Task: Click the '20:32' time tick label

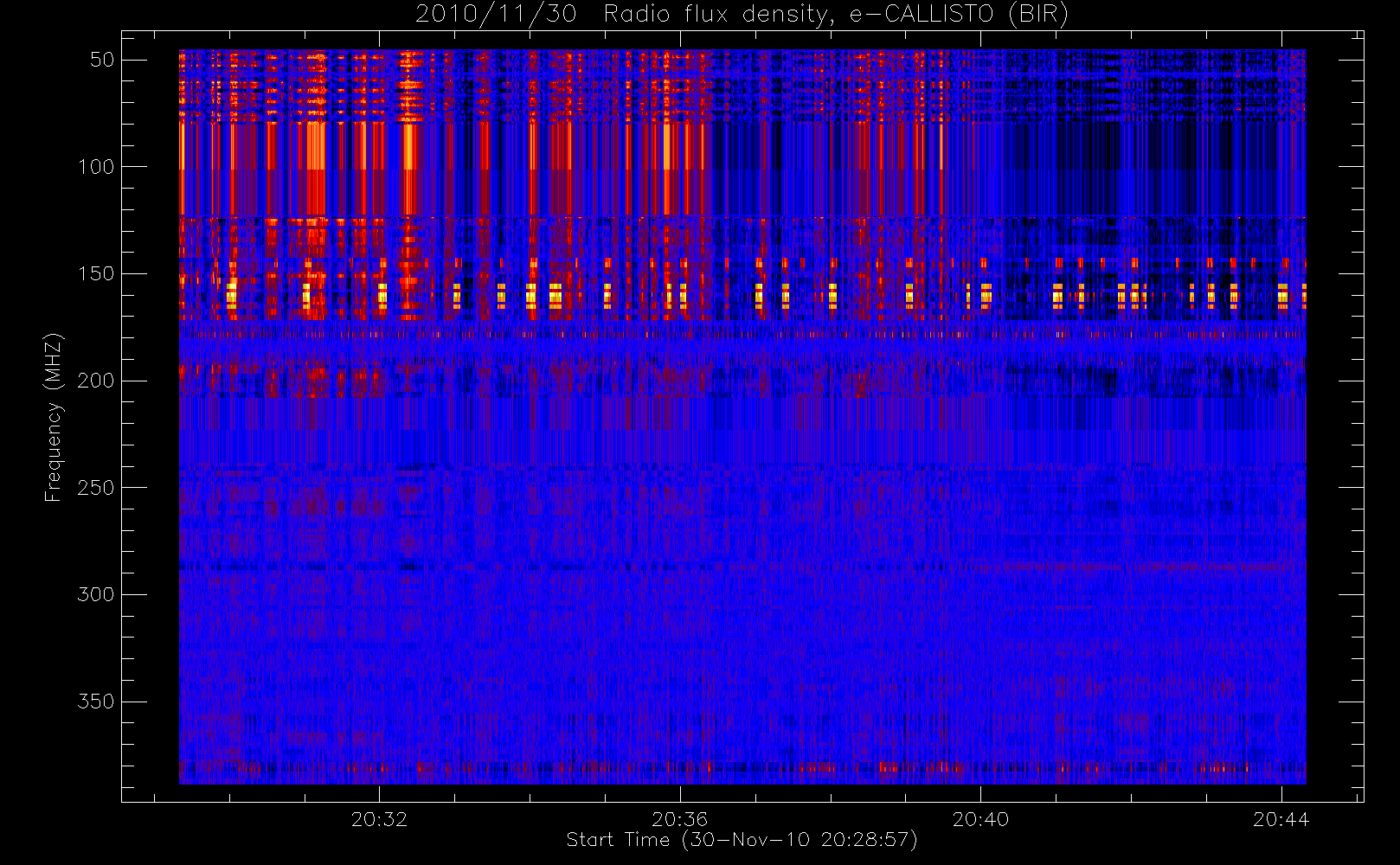Action: (x=379, y=819)
